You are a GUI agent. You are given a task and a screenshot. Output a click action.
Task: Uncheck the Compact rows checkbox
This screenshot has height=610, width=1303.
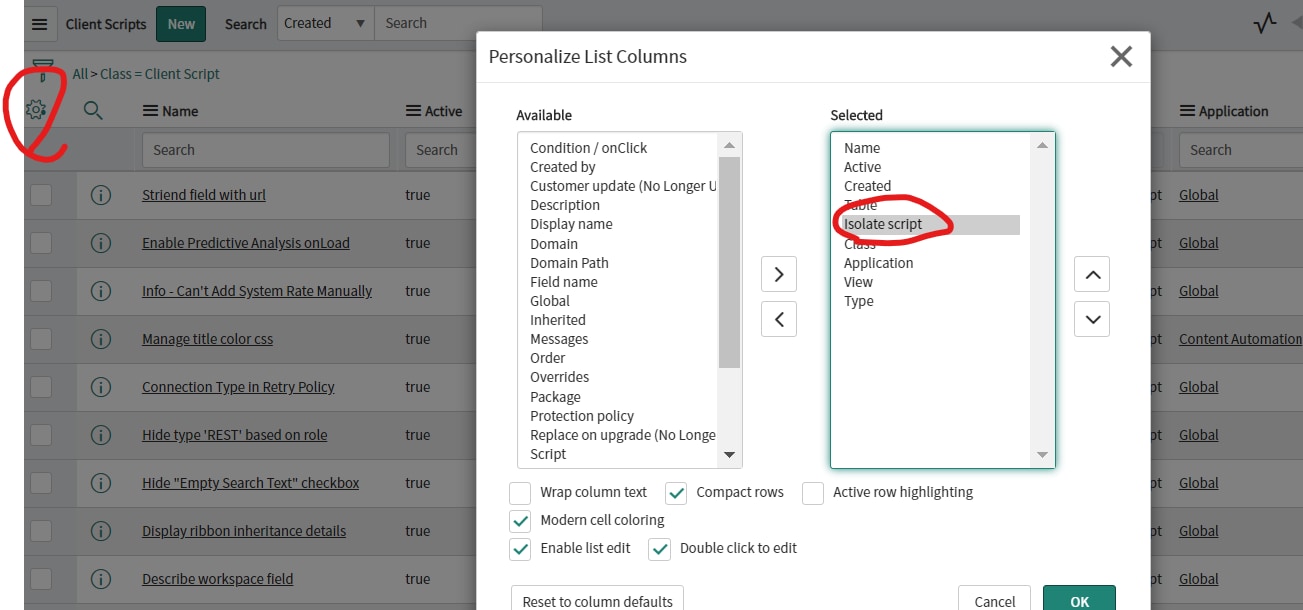pos(677,493)
